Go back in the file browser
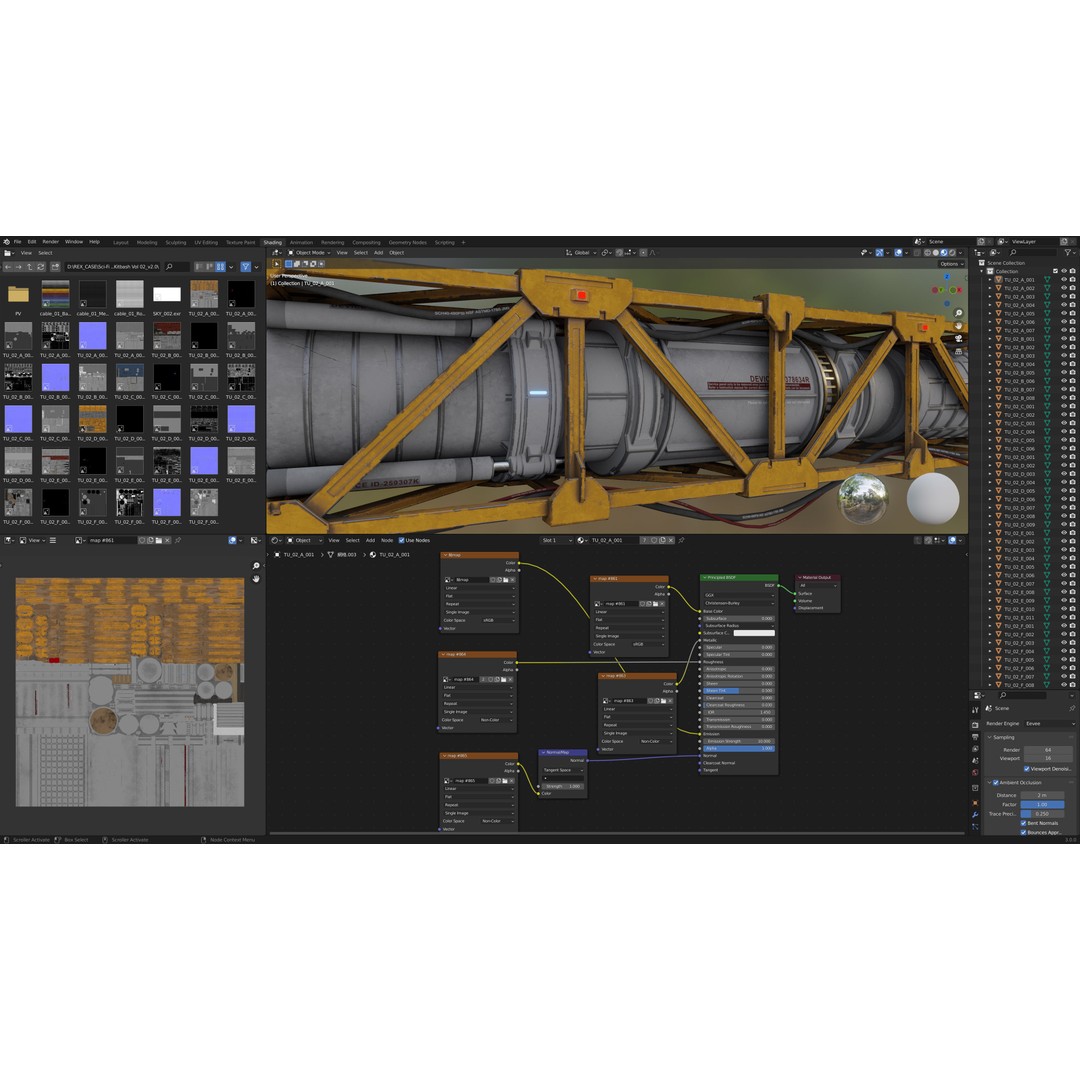Viewport: 1080px width, 1080px height. (8, 267)
